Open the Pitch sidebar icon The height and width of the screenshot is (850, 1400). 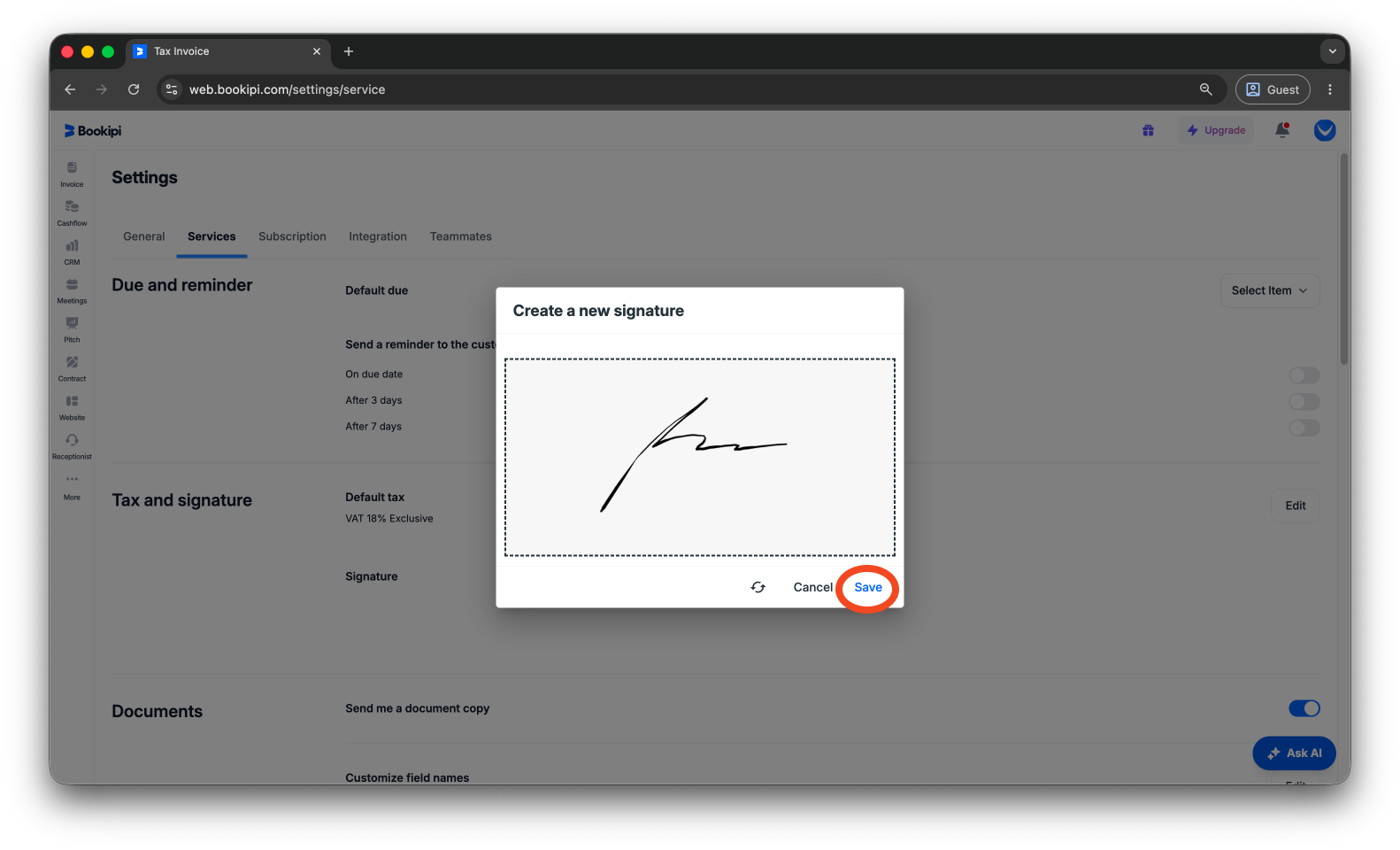tap(72, 329)
